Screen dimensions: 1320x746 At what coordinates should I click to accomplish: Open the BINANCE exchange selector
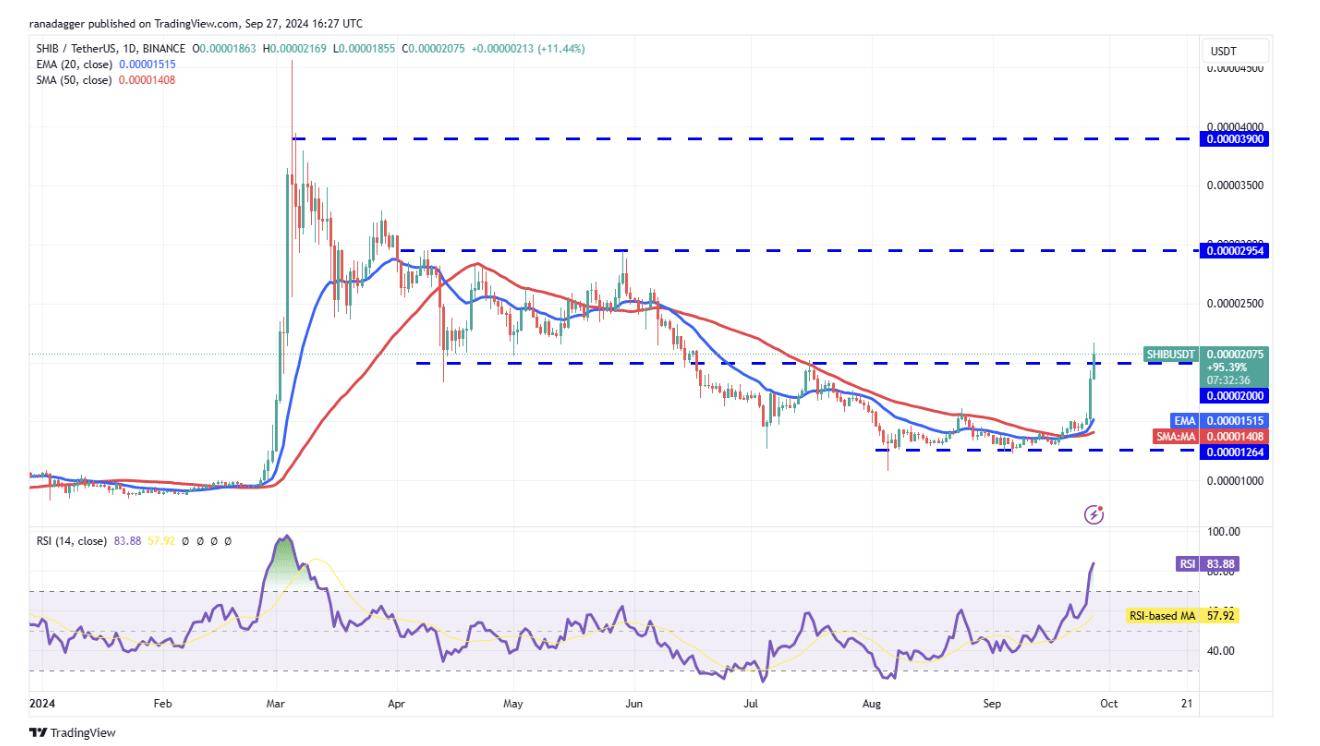[x=163, y=46]
